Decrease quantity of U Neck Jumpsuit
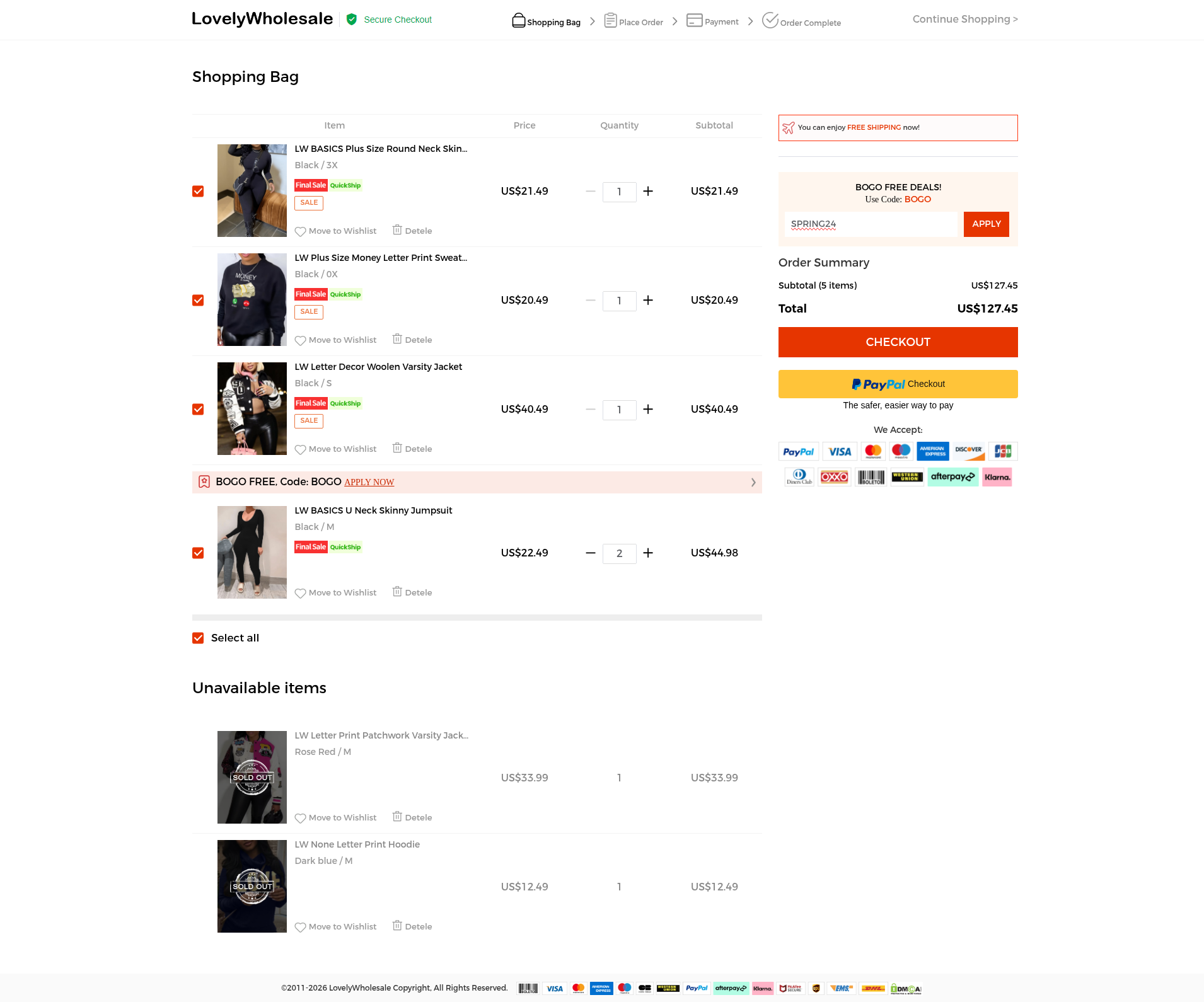 pyautogui.click(x=591, y=553)
